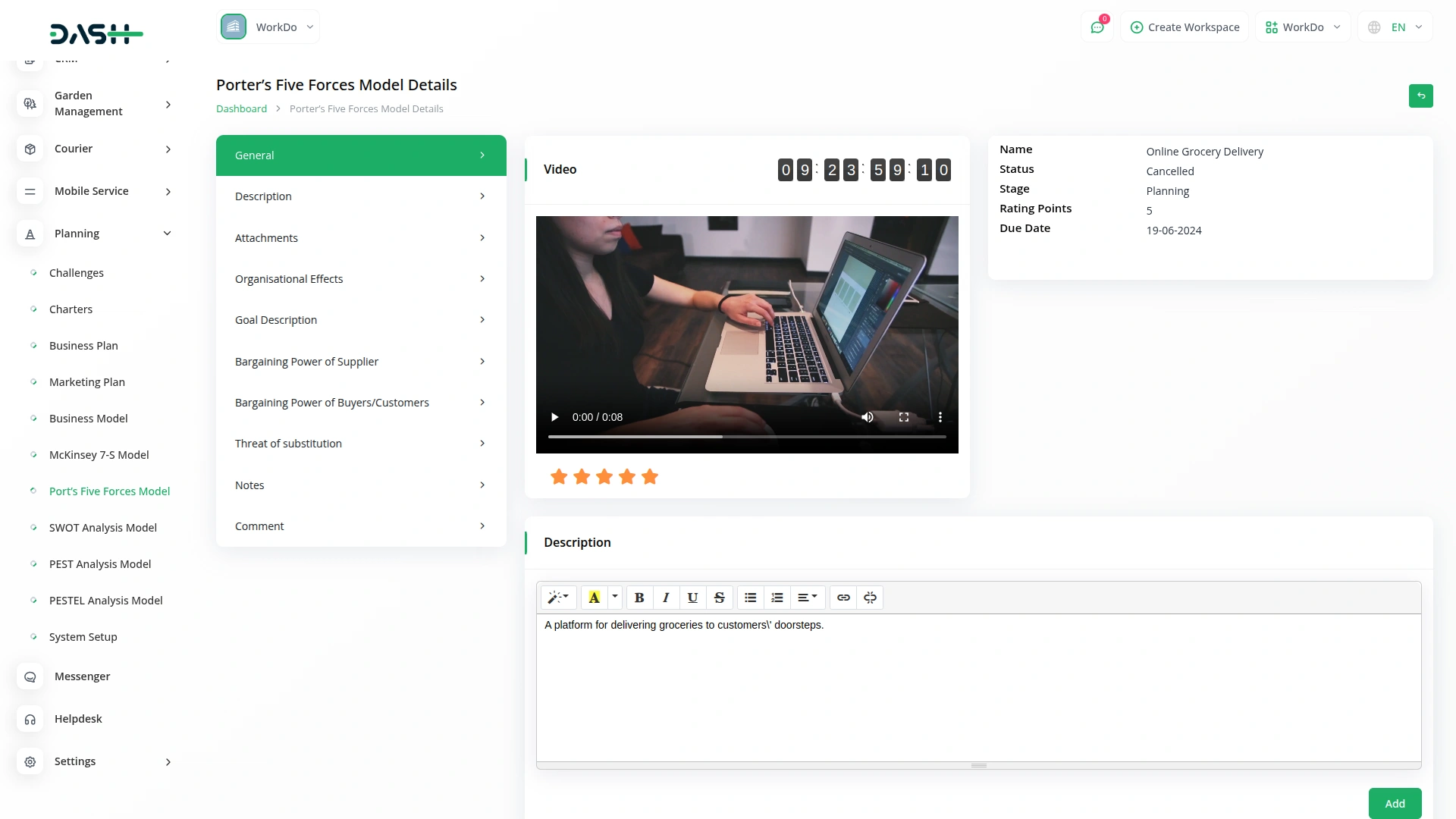The height and width of the screenshot is (819, 1456).
Task: Click the Bold formatting icon
Action: [639, 598]
